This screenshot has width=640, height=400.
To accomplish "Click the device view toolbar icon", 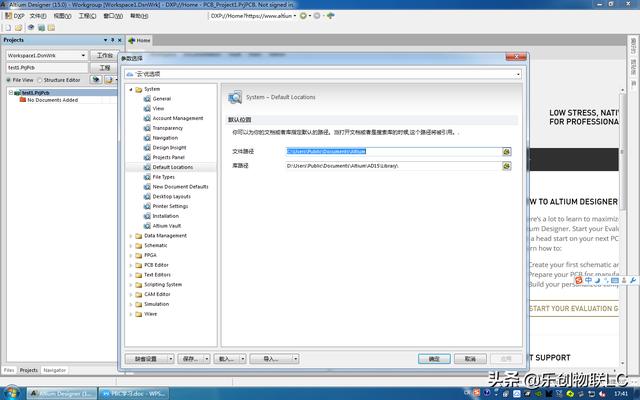I will (31, 28).
